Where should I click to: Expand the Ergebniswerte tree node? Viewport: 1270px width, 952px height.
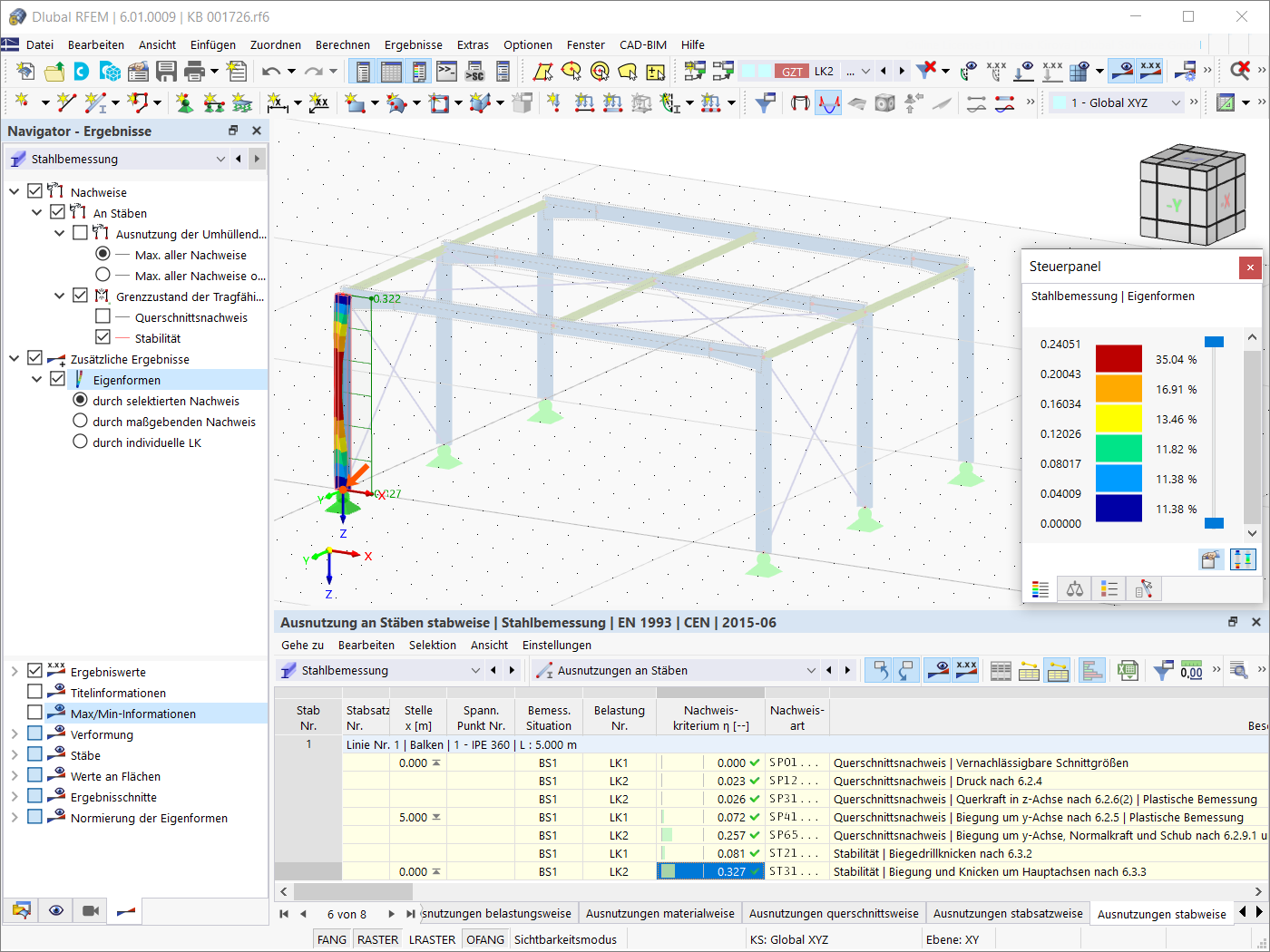[14, 672]
